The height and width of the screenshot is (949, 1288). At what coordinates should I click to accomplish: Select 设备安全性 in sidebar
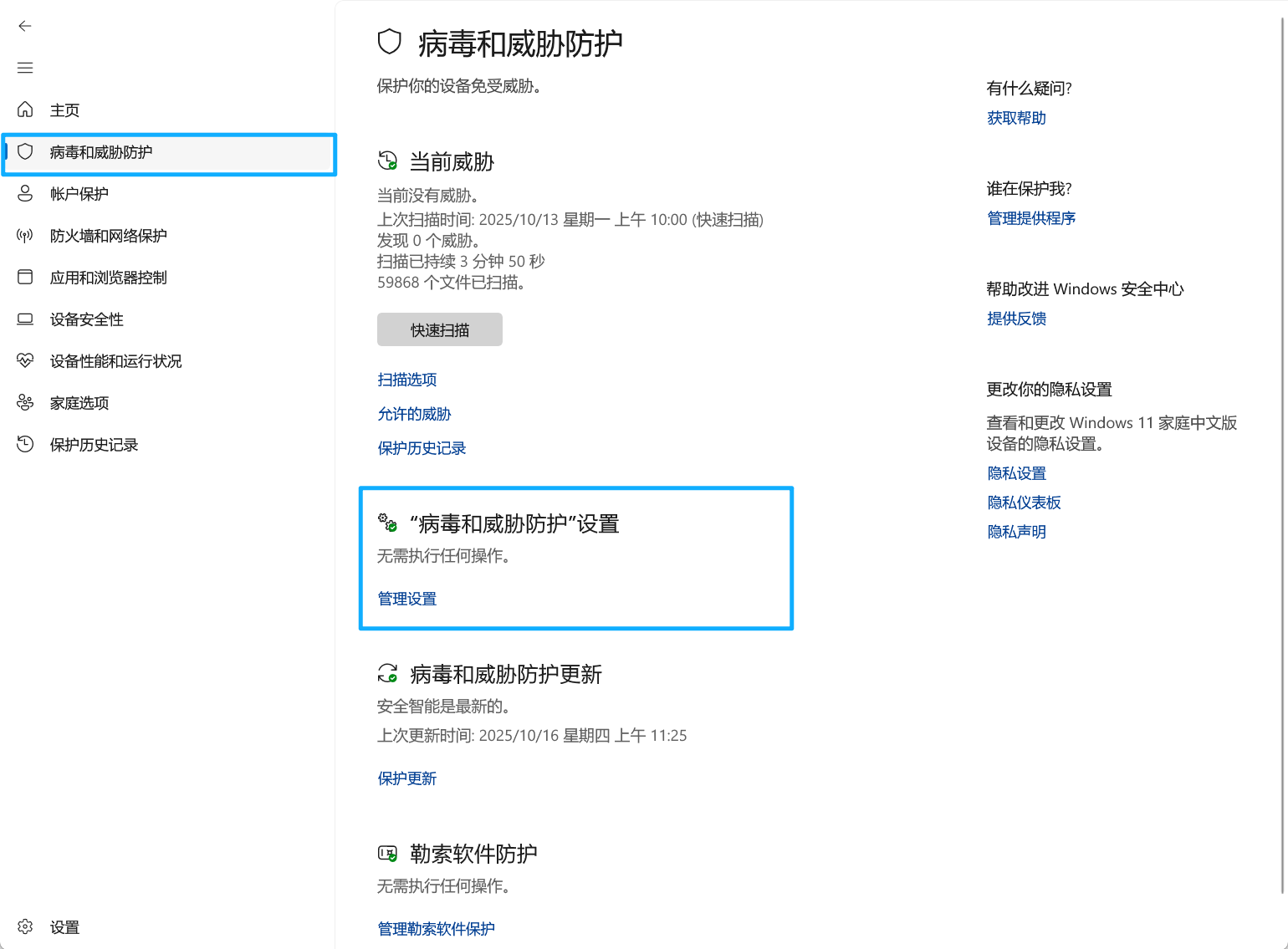click(x=86, y=319)
